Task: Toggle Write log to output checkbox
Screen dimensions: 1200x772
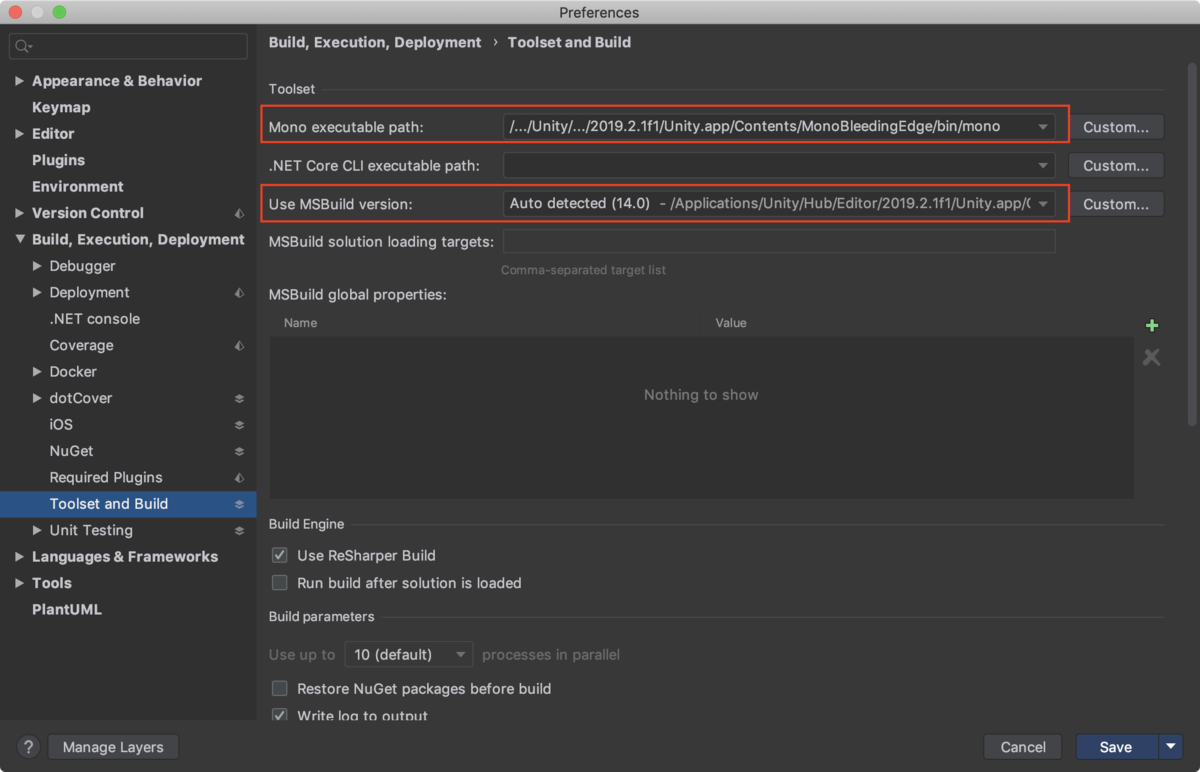Action: point(280,716)
